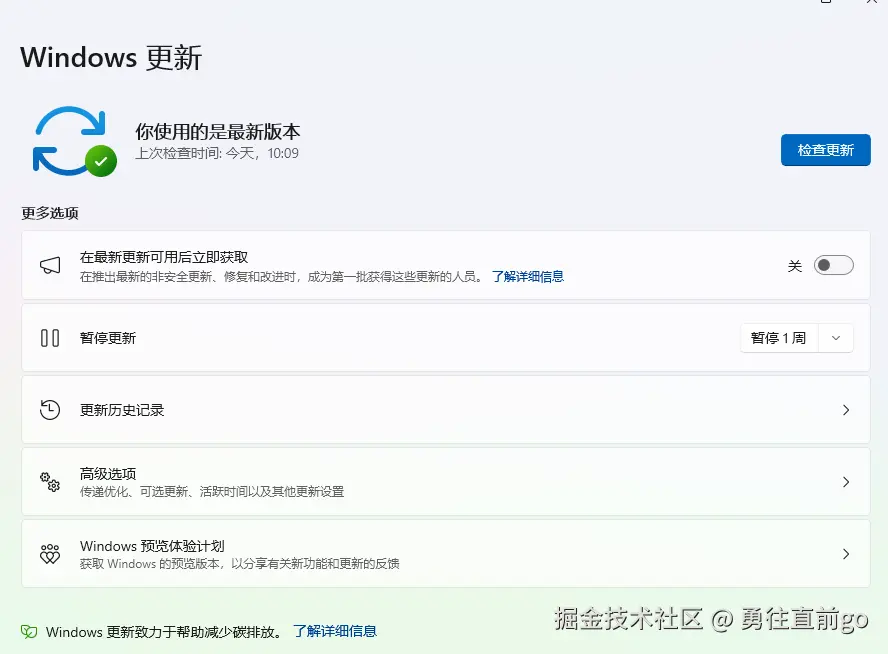
Task: Click the 暂停 1 周 button label
Action: click(x=779, y=337)
